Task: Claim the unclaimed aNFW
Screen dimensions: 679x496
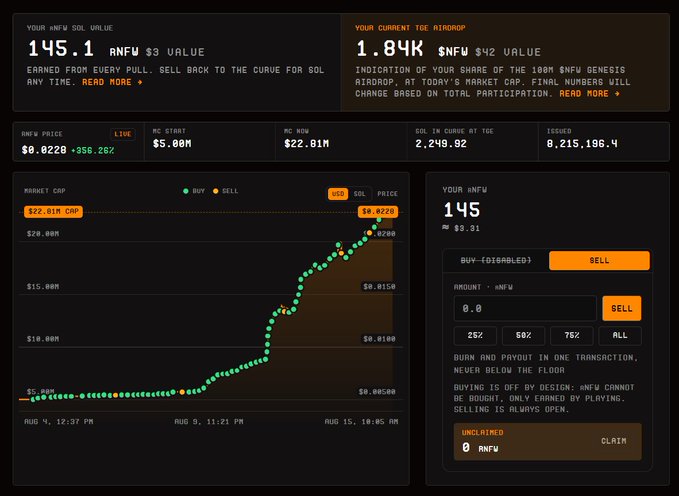Action: coord(614,441)
